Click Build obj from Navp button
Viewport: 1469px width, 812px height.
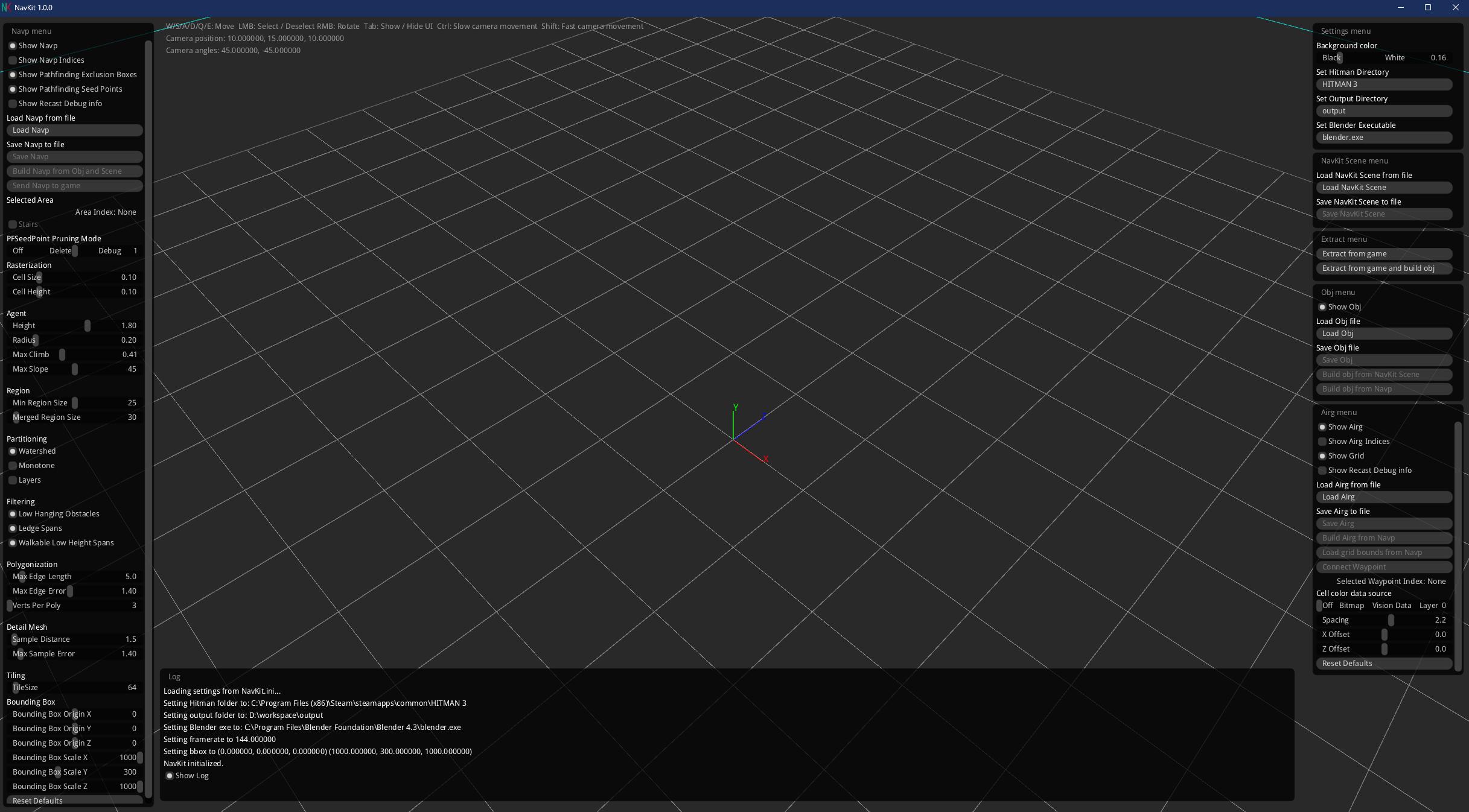point(1384,389)
